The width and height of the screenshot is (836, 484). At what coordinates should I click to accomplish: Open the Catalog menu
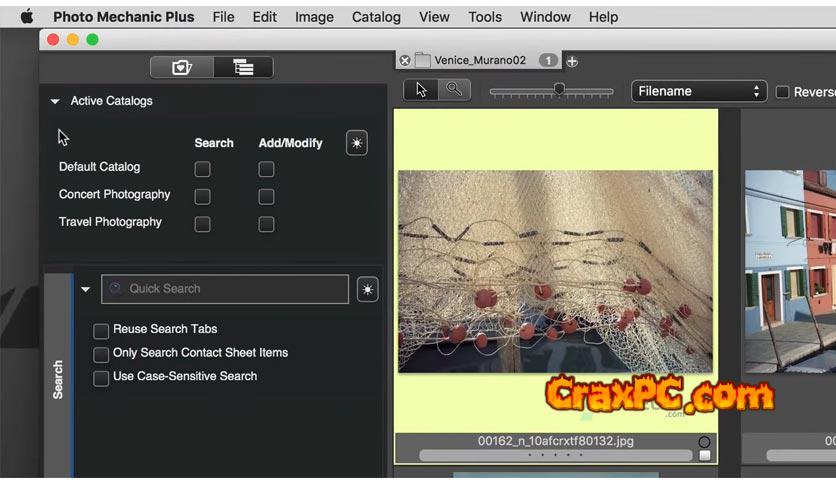(x=376, y=17)
